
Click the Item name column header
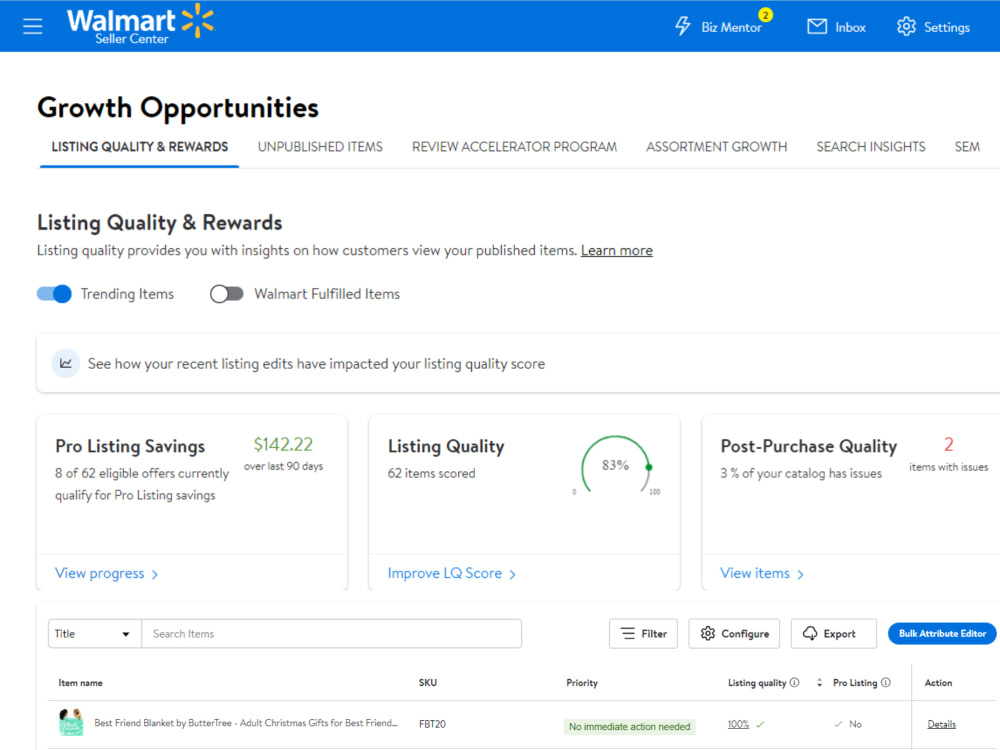80,682
